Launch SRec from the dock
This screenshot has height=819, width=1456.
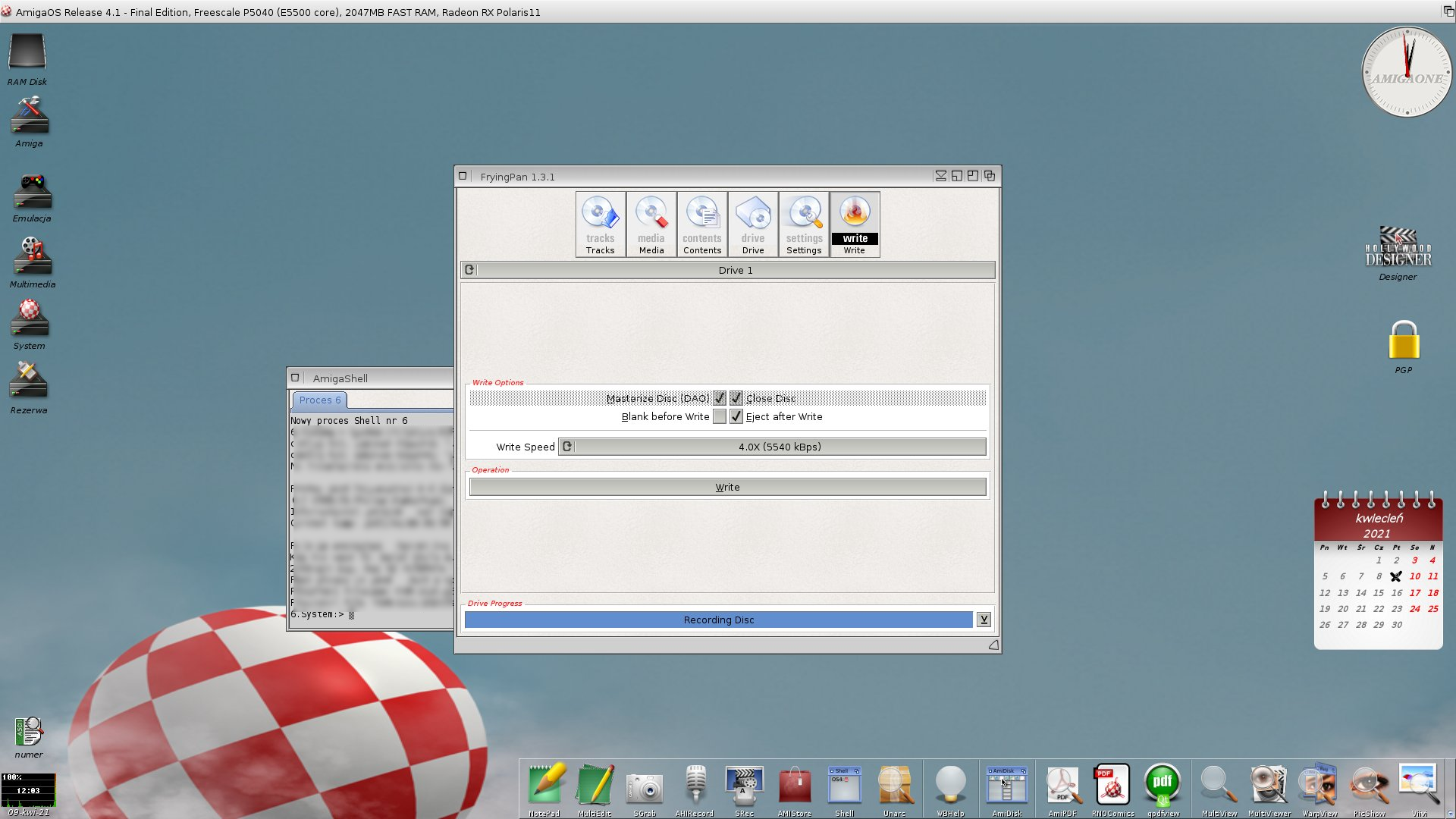tap(744, 789)
